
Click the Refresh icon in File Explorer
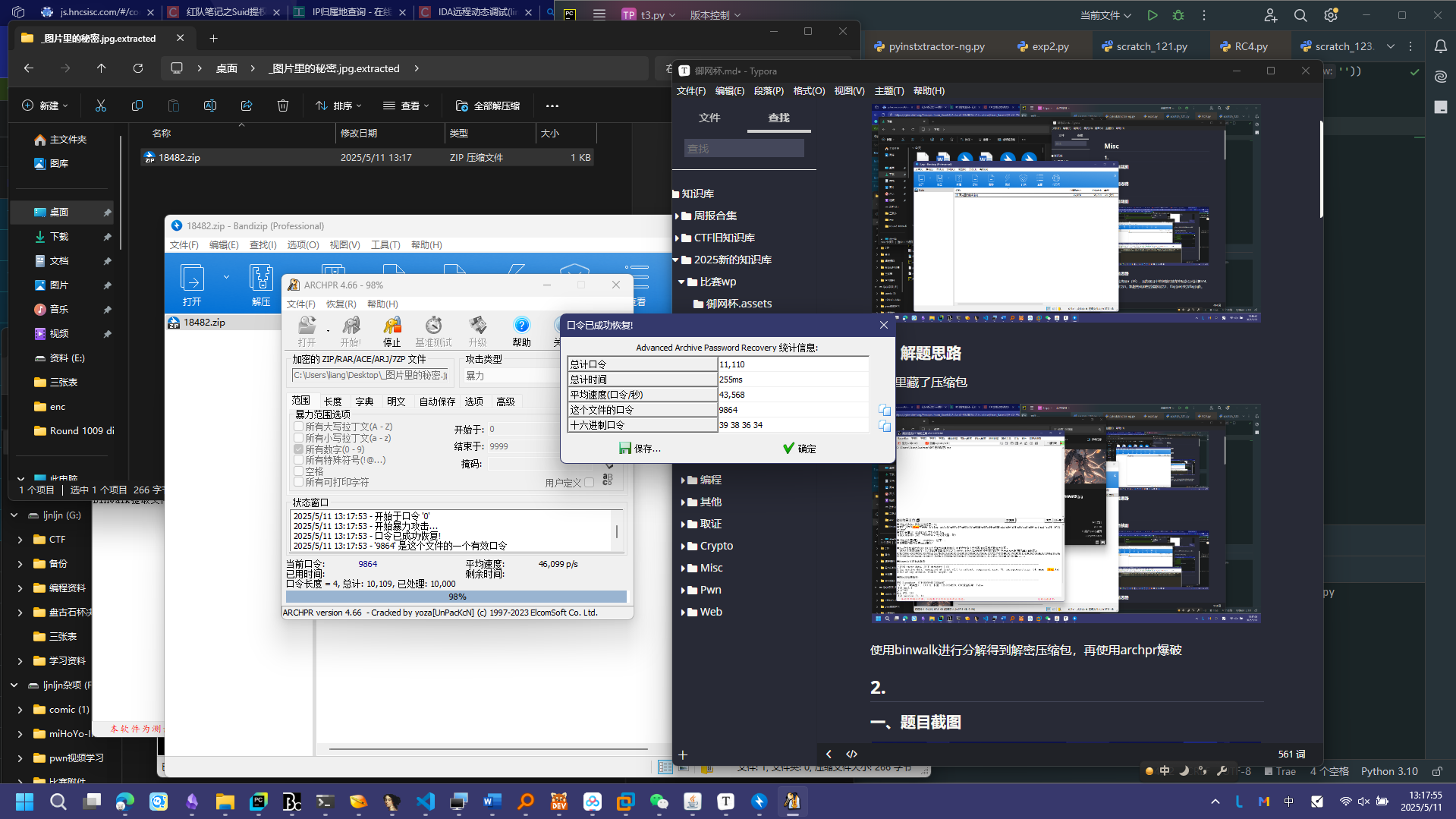tap(138, 68)
